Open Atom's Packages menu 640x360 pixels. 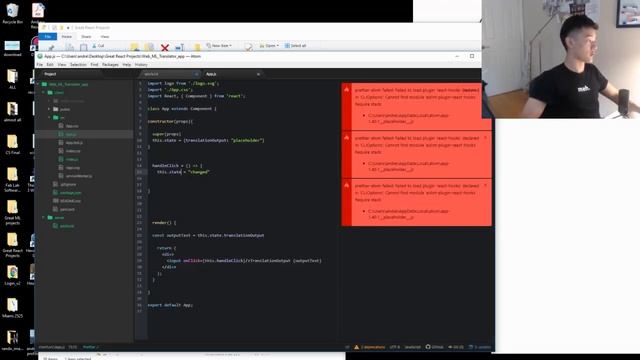click(x=110, y=64)
